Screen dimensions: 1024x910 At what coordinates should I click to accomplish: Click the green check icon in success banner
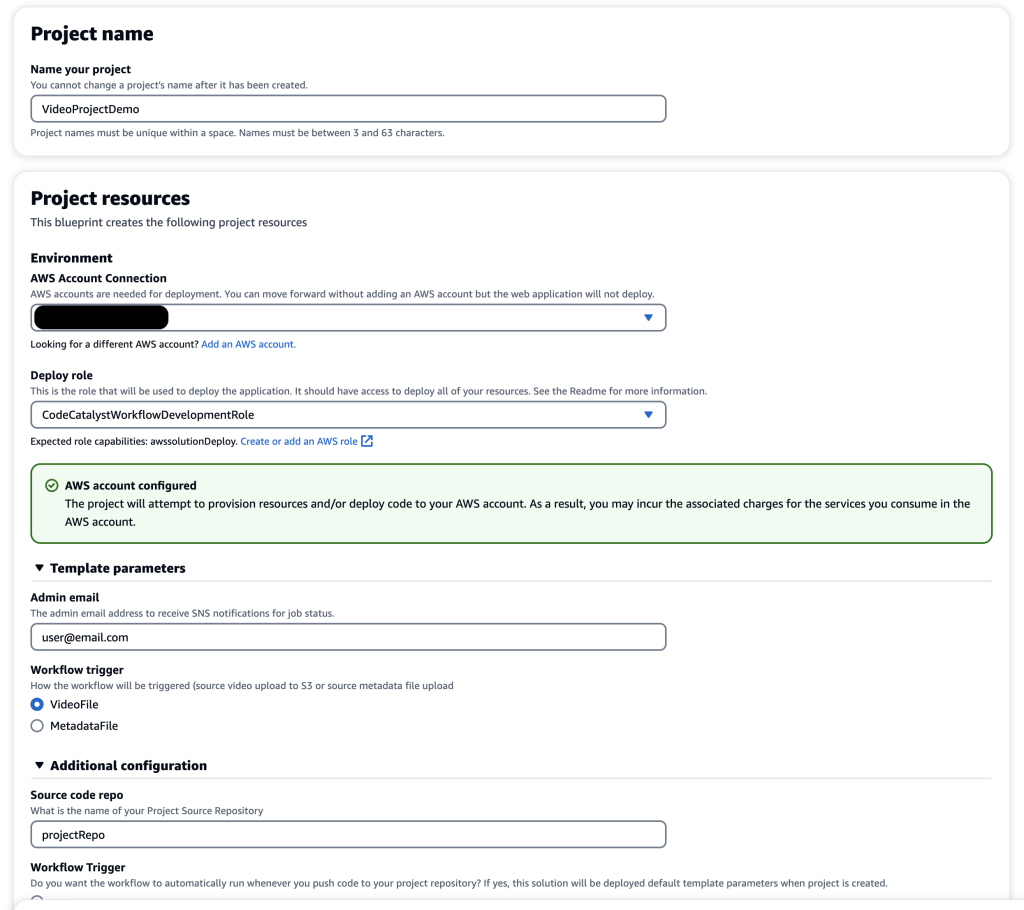[52, 484]
